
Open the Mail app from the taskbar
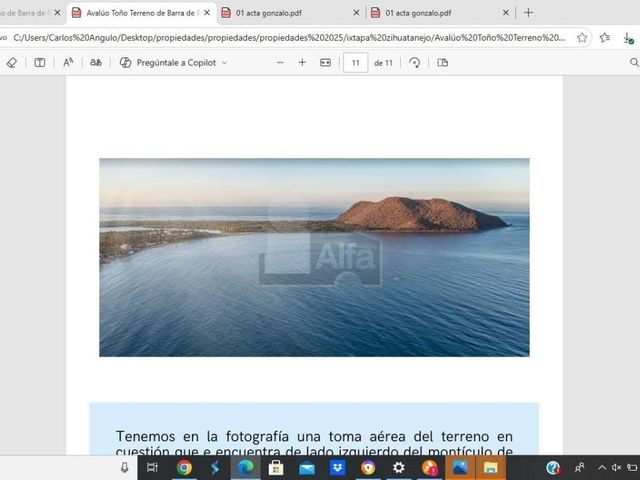coord(307,468)
